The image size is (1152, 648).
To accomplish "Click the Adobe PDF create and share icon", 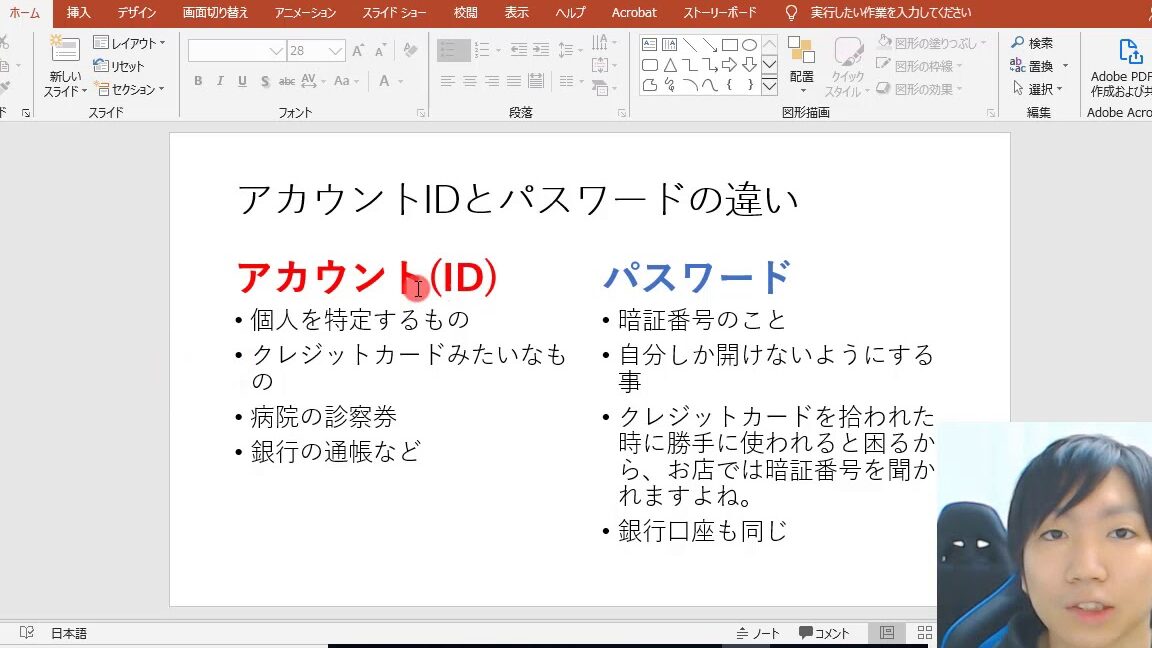I will coord(1129,53).
